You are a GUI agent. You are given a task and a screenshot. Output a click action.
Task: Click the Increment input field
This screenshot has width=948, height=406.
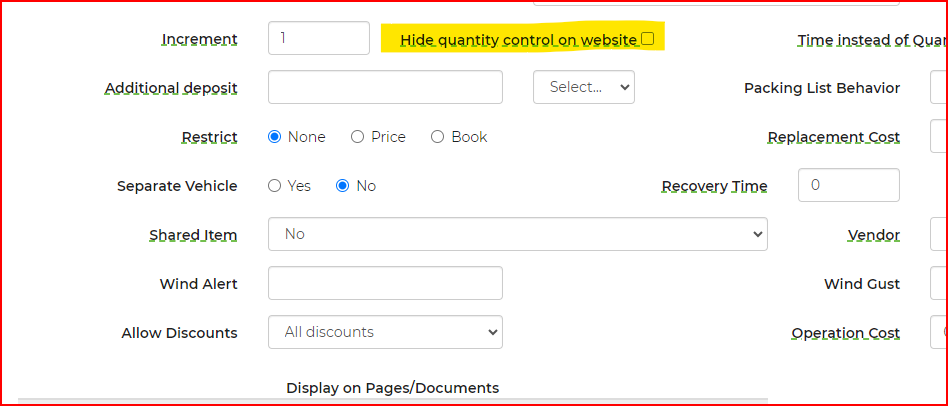319,38
